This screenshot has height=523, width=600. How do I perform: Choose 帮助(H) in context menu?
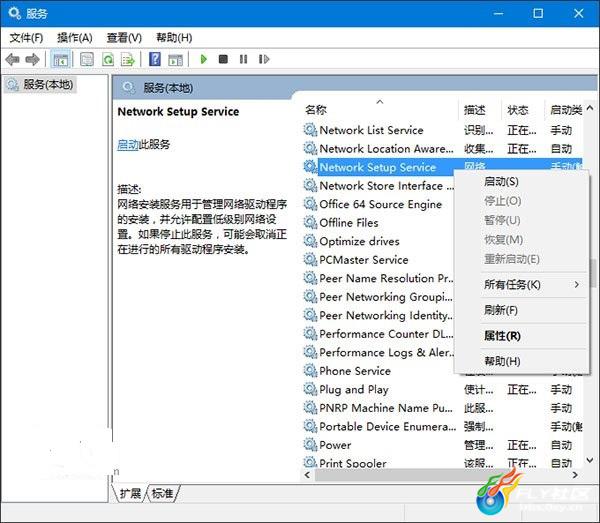(x=502, y=361)
